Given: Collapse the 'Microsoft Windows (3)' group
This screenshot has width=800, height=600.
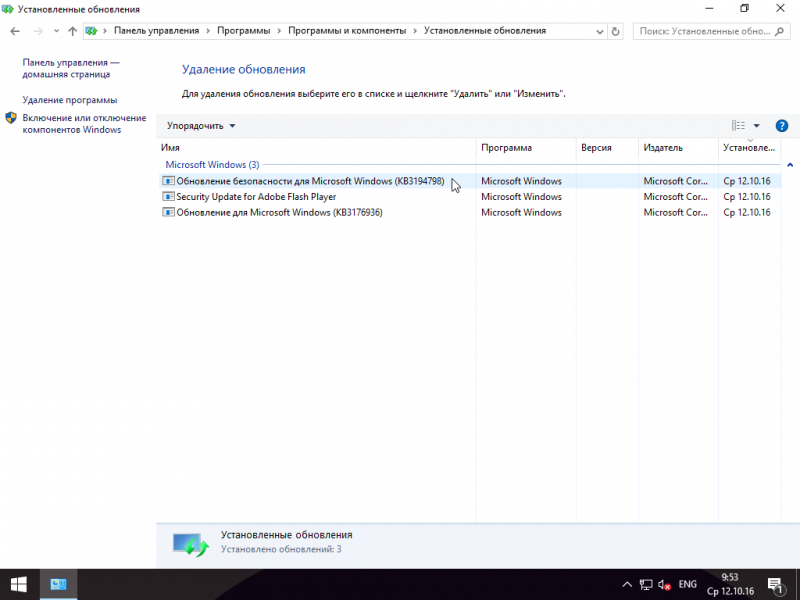Looking at the screenshot, I should [x=790, y=165].
